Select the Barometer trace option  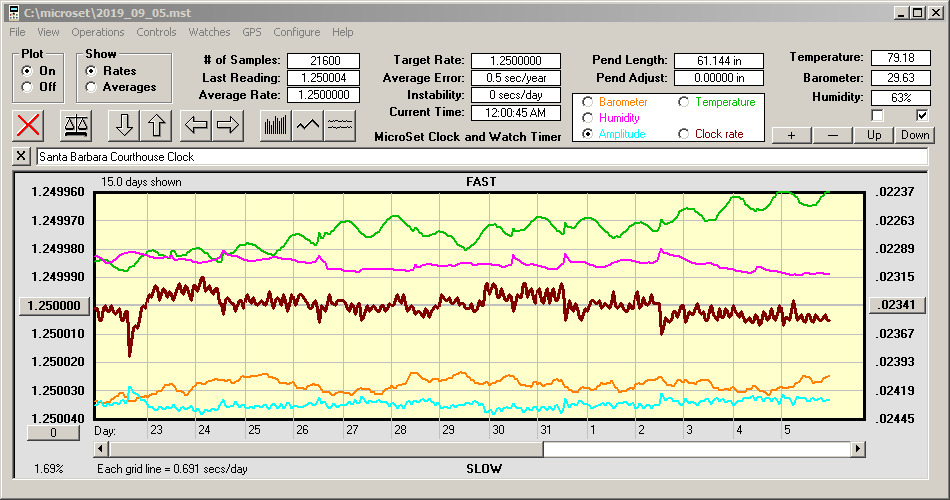point(587,102)
